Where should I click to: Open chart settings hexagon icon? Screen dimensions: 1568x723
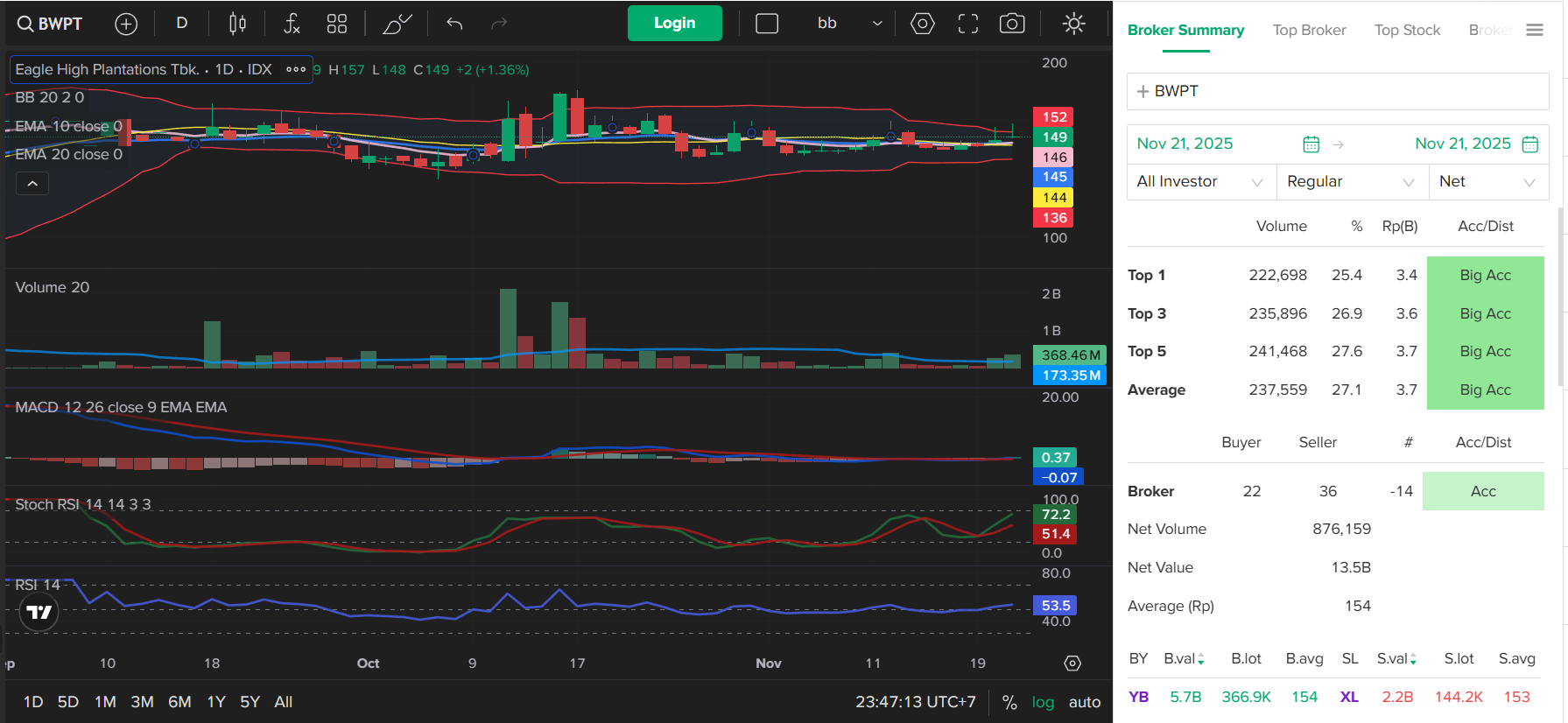922,24
